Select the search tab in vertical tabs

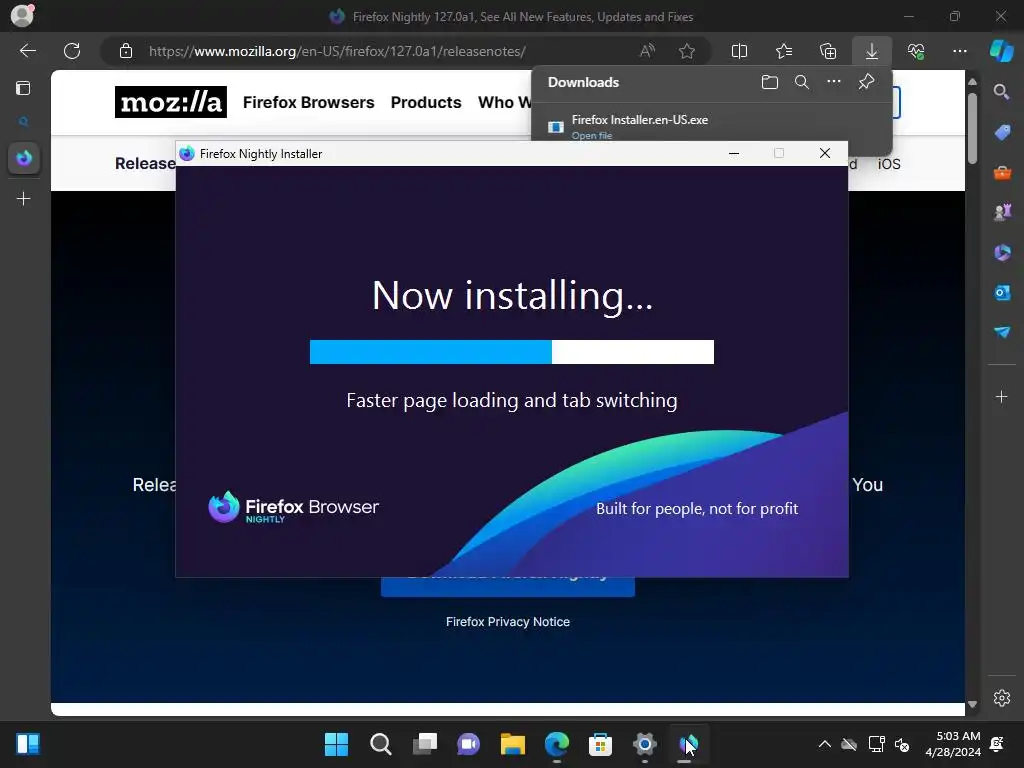[x=24, y=121]
